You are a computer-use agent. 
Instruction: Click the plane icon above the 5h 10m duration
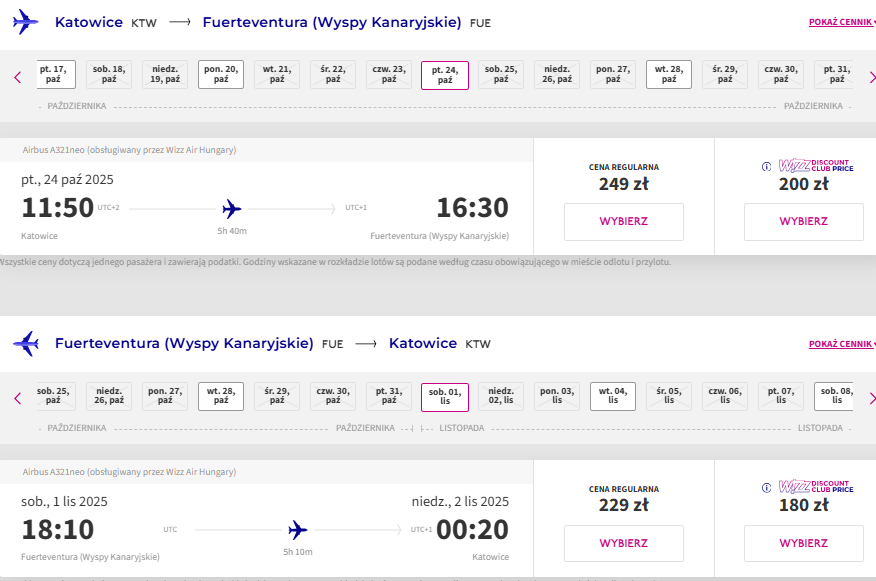pos(297,530)
